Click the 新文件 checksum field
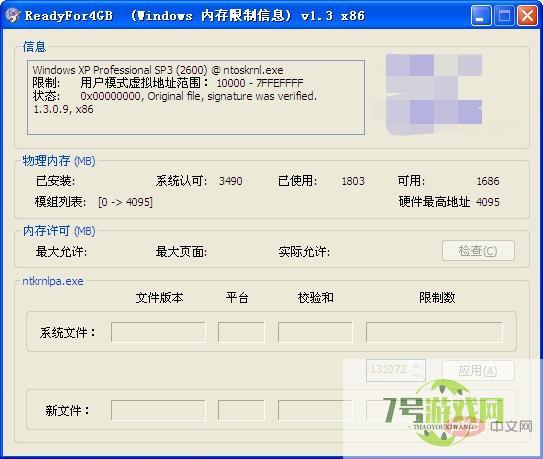This screenshot has height=459, width=543. point(315,410)
